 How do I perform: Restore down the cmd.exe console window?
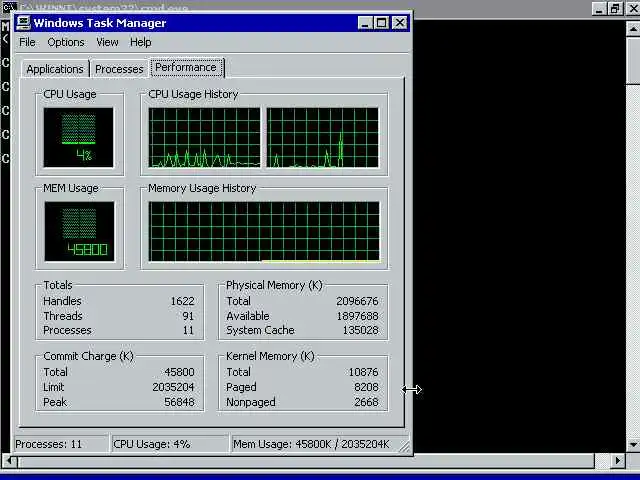(615, 8)
